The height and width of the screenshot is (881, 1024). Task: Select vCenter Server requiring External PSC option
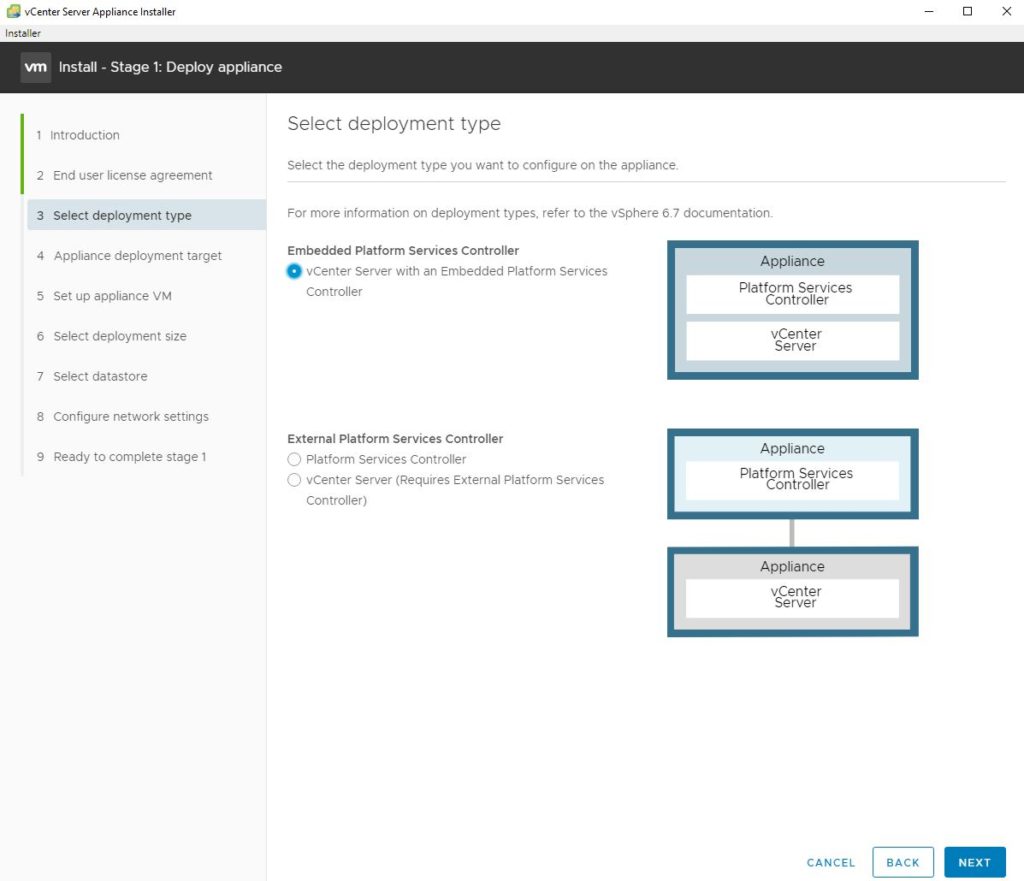click(x=294, y=480)
